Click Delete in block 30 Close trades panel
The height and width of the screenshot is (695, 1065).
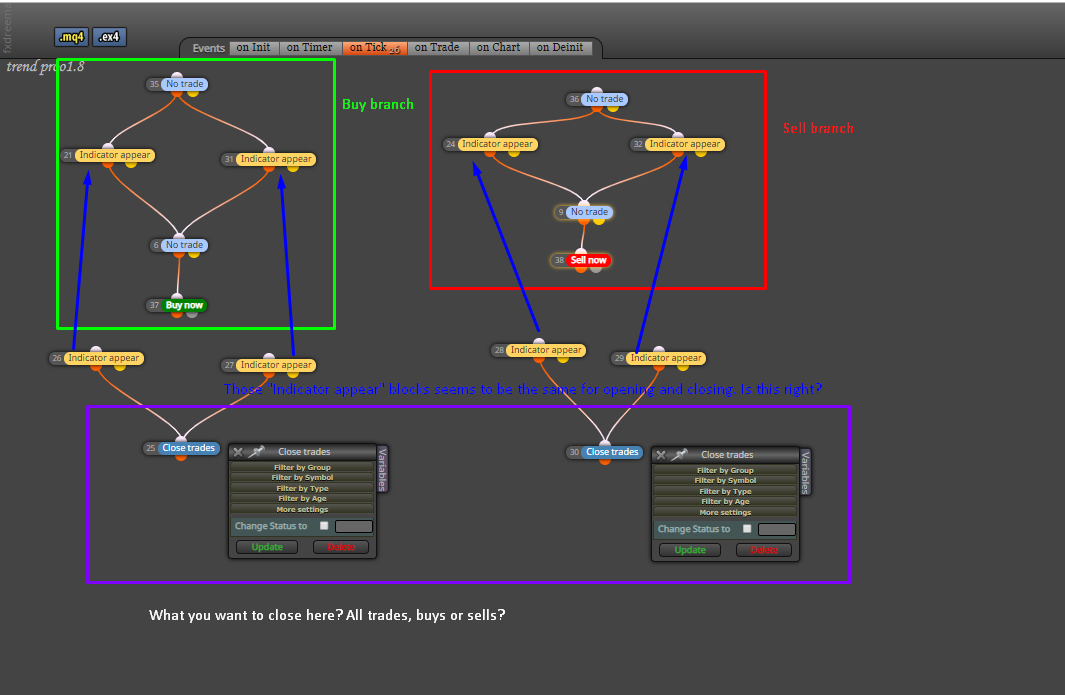click(x=764, y=550)
